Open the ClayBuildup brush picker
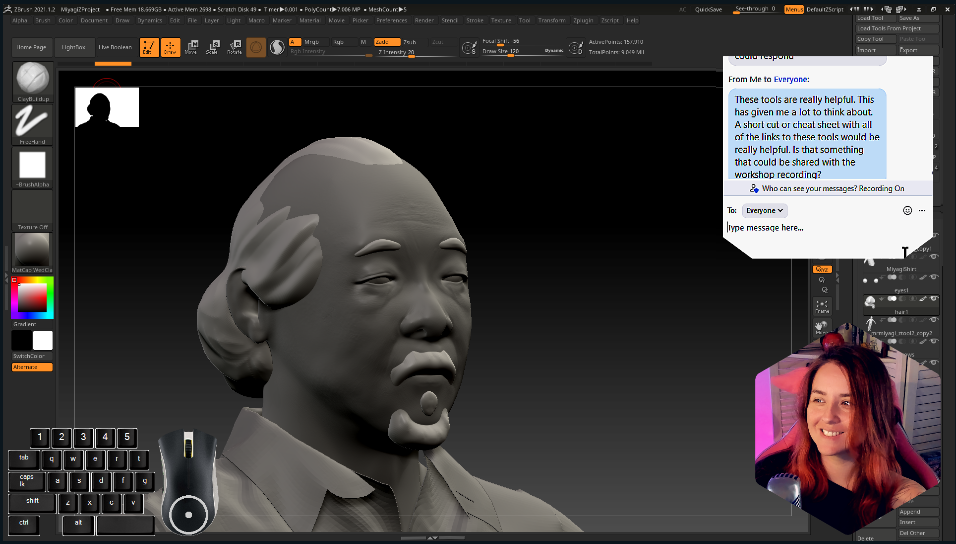Viewport: 956px width, 544px height. pos(33,79)
